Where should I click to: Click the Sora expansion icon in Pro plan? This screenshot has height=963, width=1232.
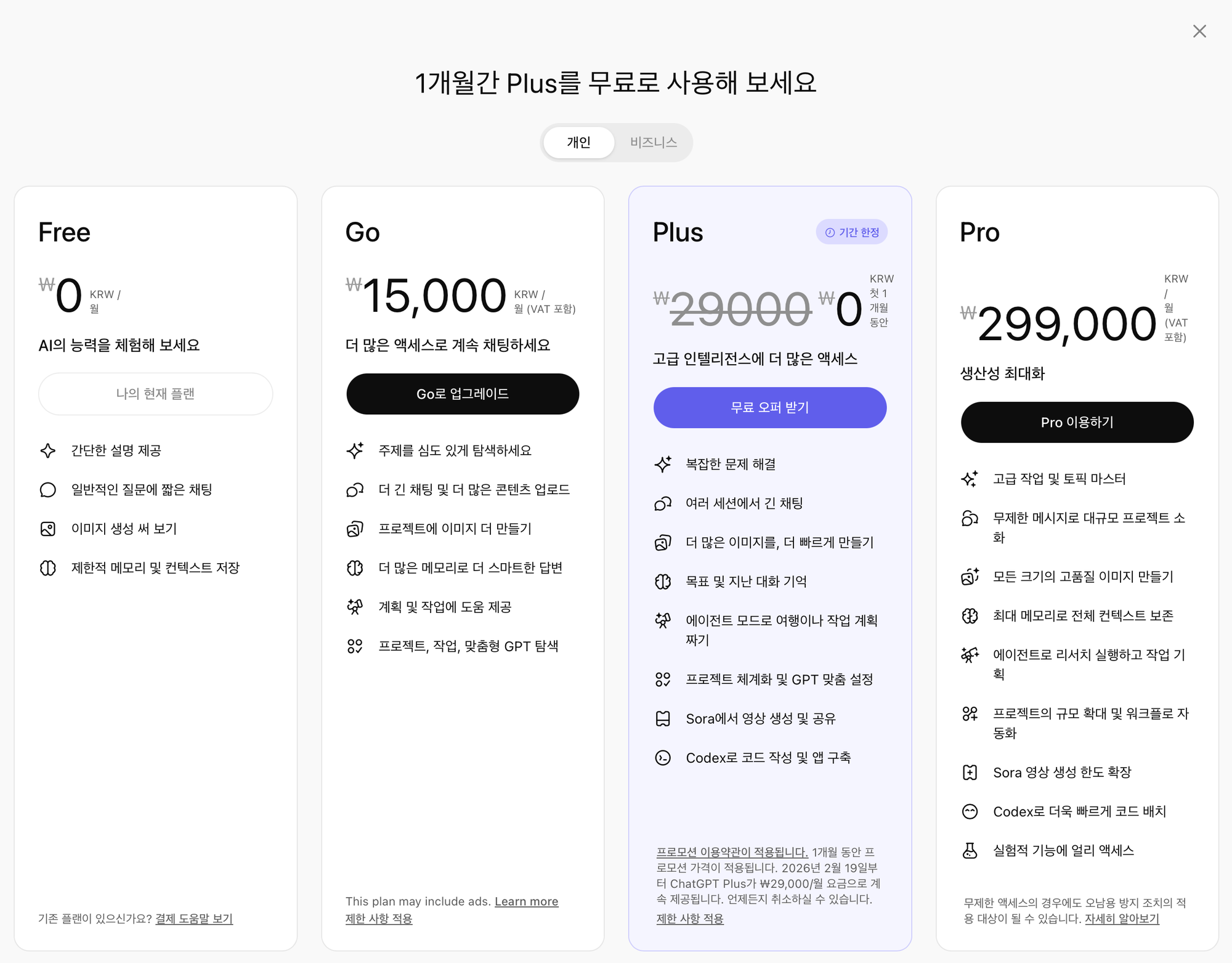[970, 772]
